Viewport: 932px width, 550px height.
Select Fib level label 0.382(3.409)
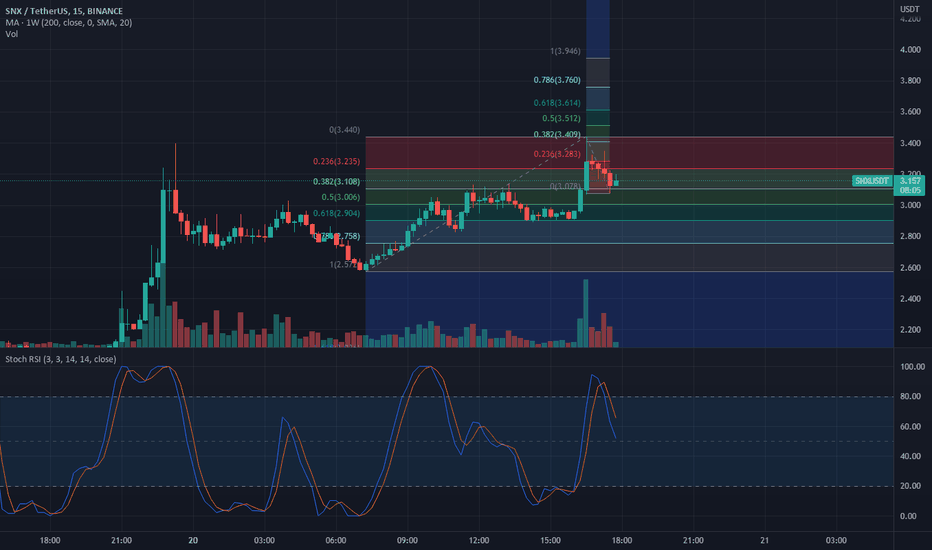pyautogui.click(x=557, y=134)
